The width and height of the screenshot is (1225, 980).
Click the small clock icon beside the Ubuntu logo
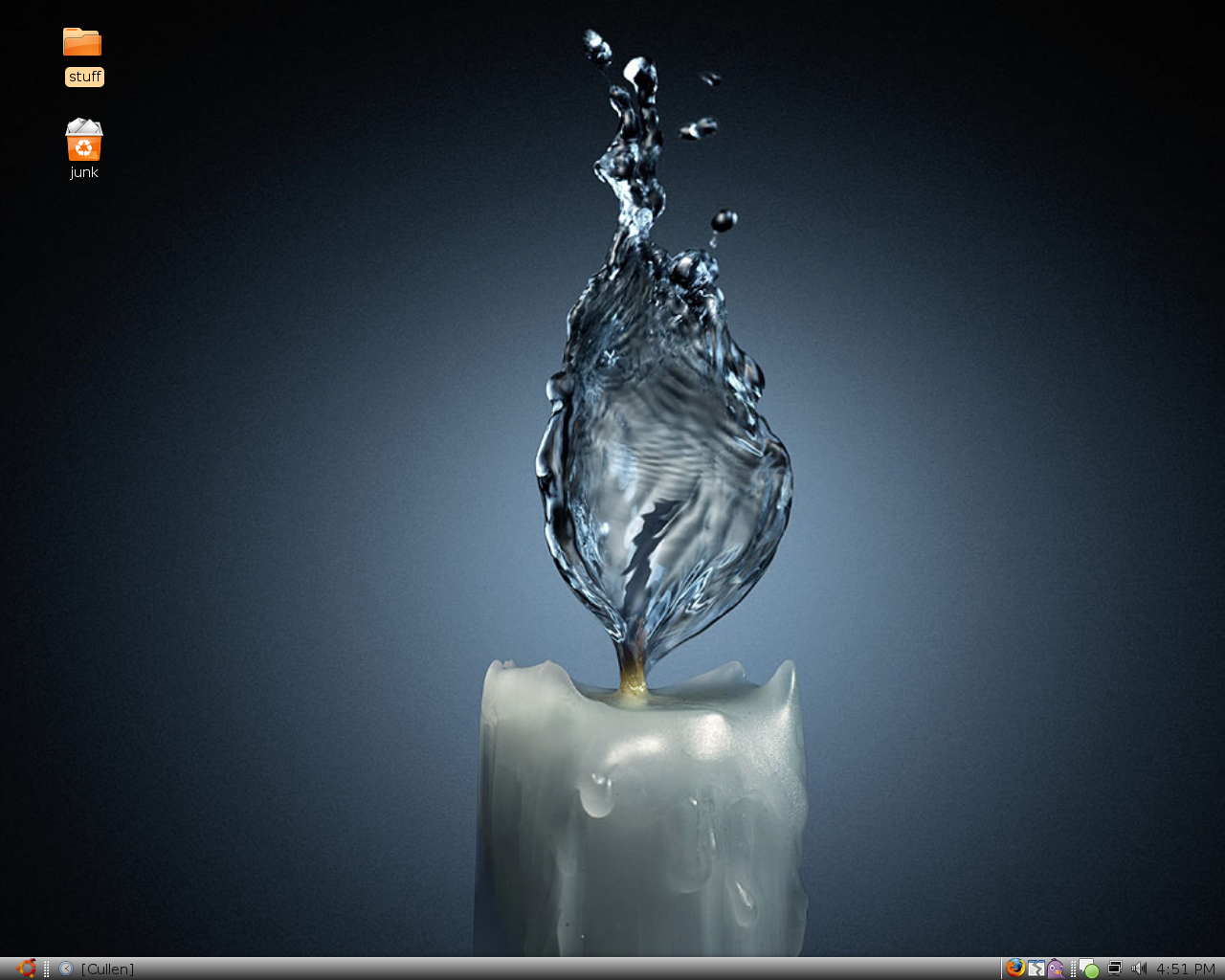click(65, 969)
